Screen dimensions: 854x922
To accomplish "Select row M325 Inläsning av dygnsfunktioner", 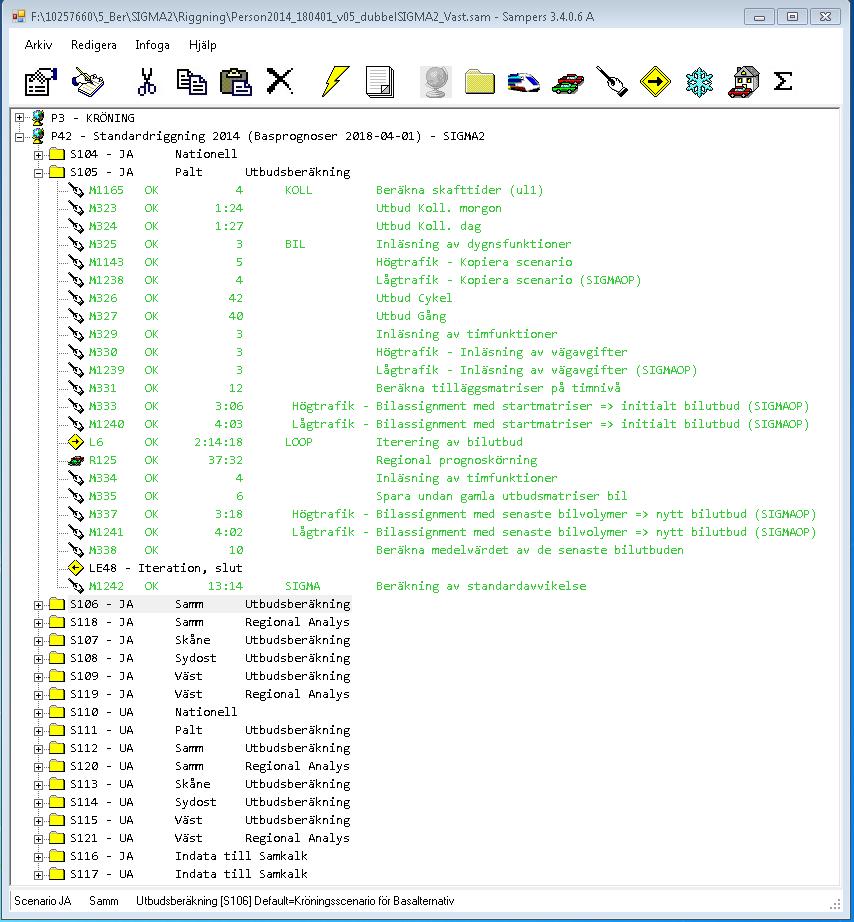I will [x=329, y=244].
